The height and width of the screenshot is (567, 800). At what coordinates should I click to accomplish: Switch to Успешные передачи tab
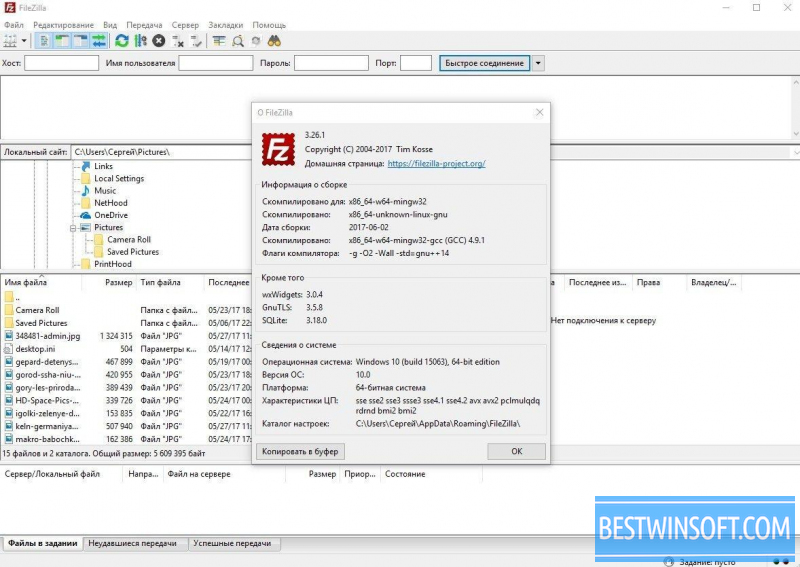tap(232, 543)
